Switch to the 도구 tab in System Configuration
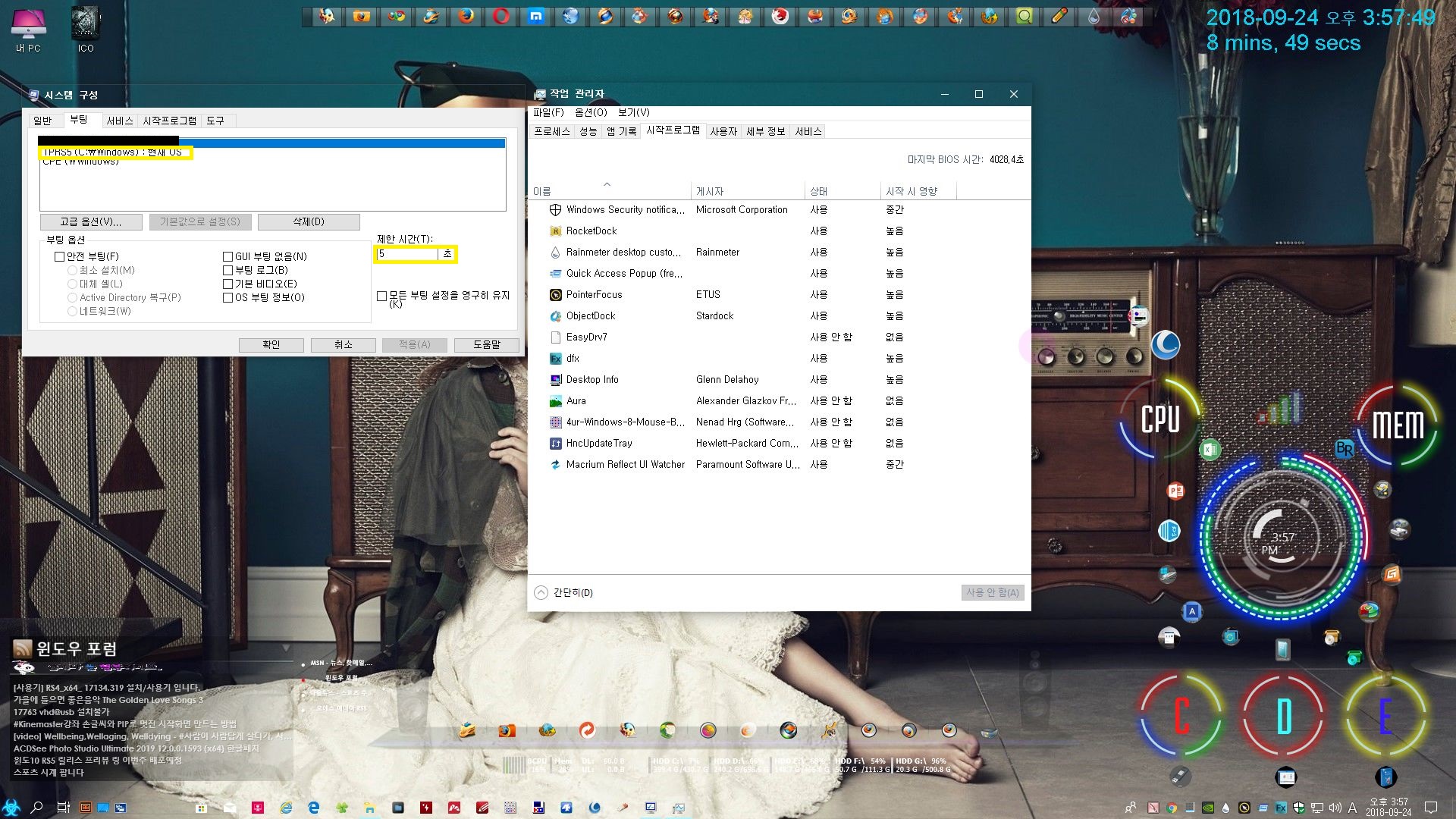 pos(215,121)
